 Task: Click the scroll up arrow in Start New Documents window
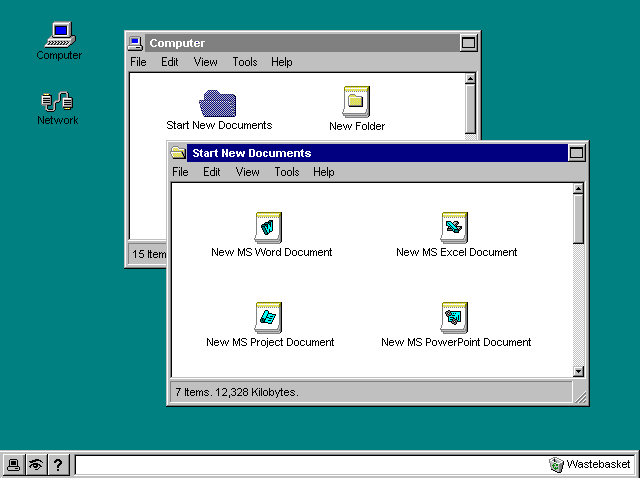click(x=578, y=189)
